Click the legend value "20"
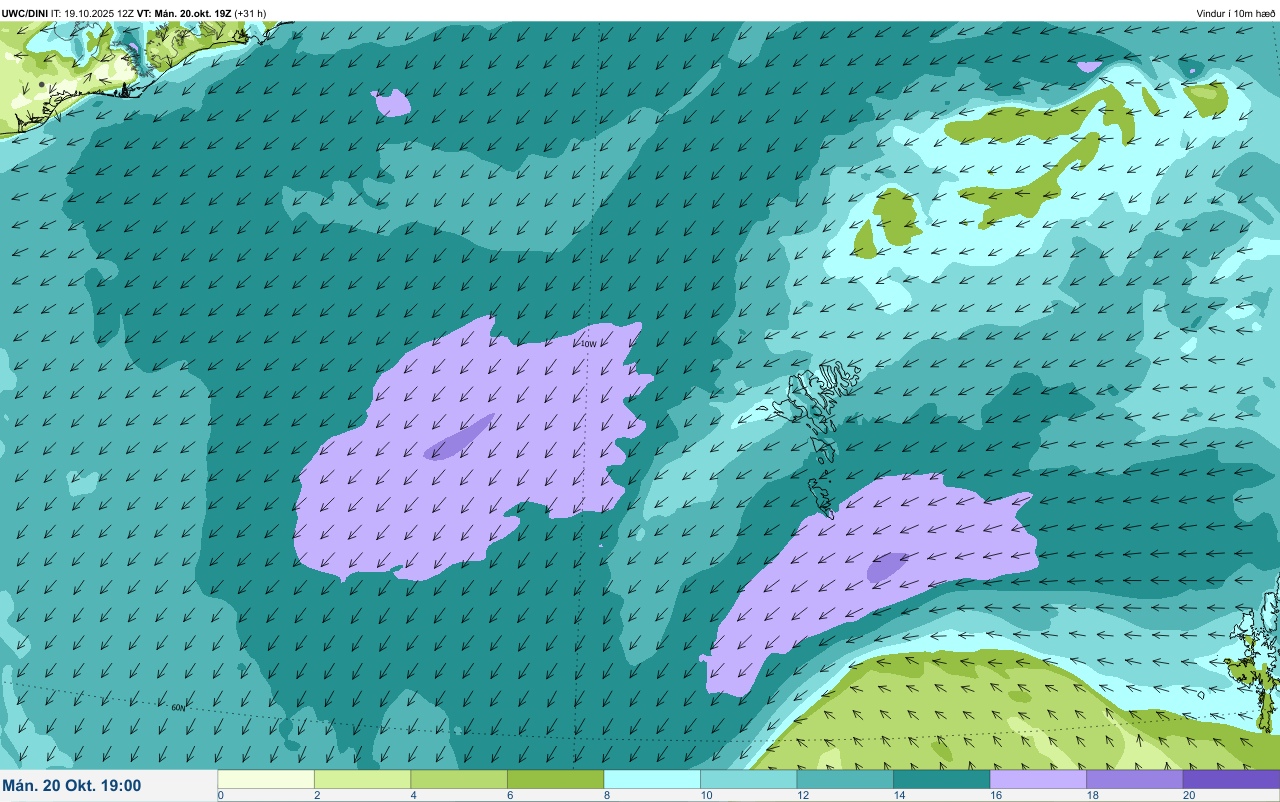 point(1188,795)
